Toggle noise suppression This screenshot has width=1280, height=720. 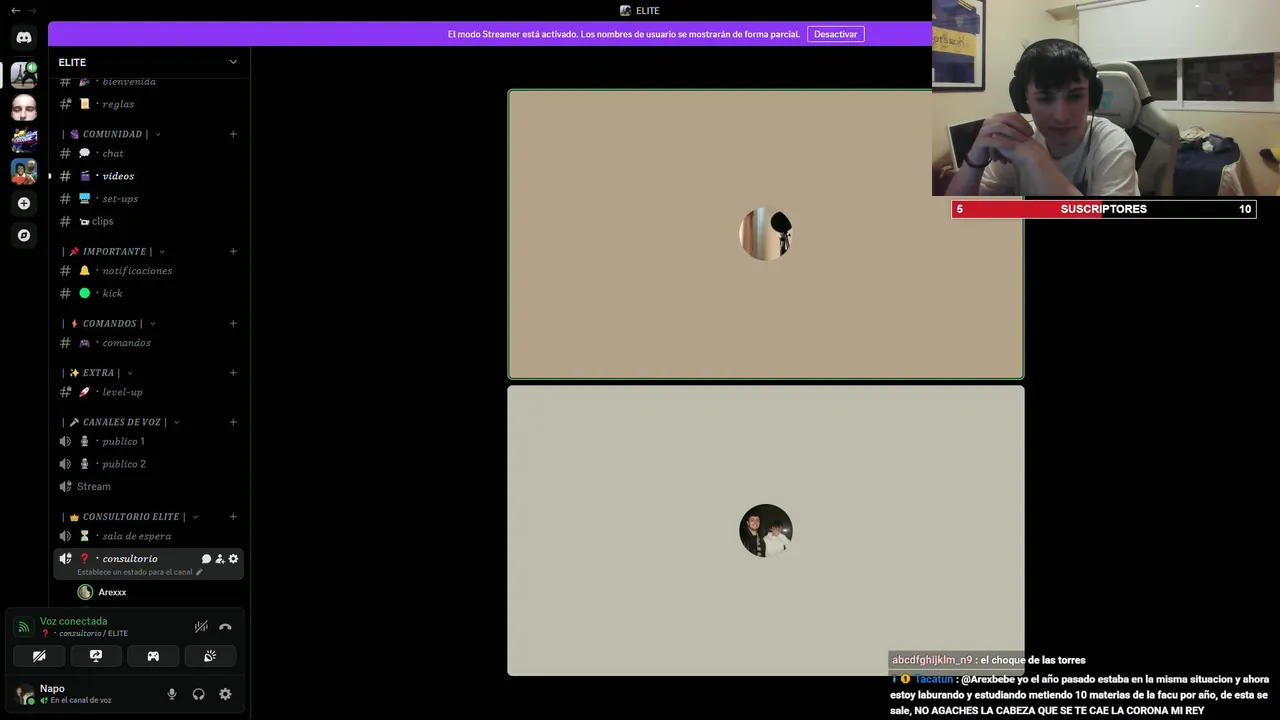click(201, 627)
